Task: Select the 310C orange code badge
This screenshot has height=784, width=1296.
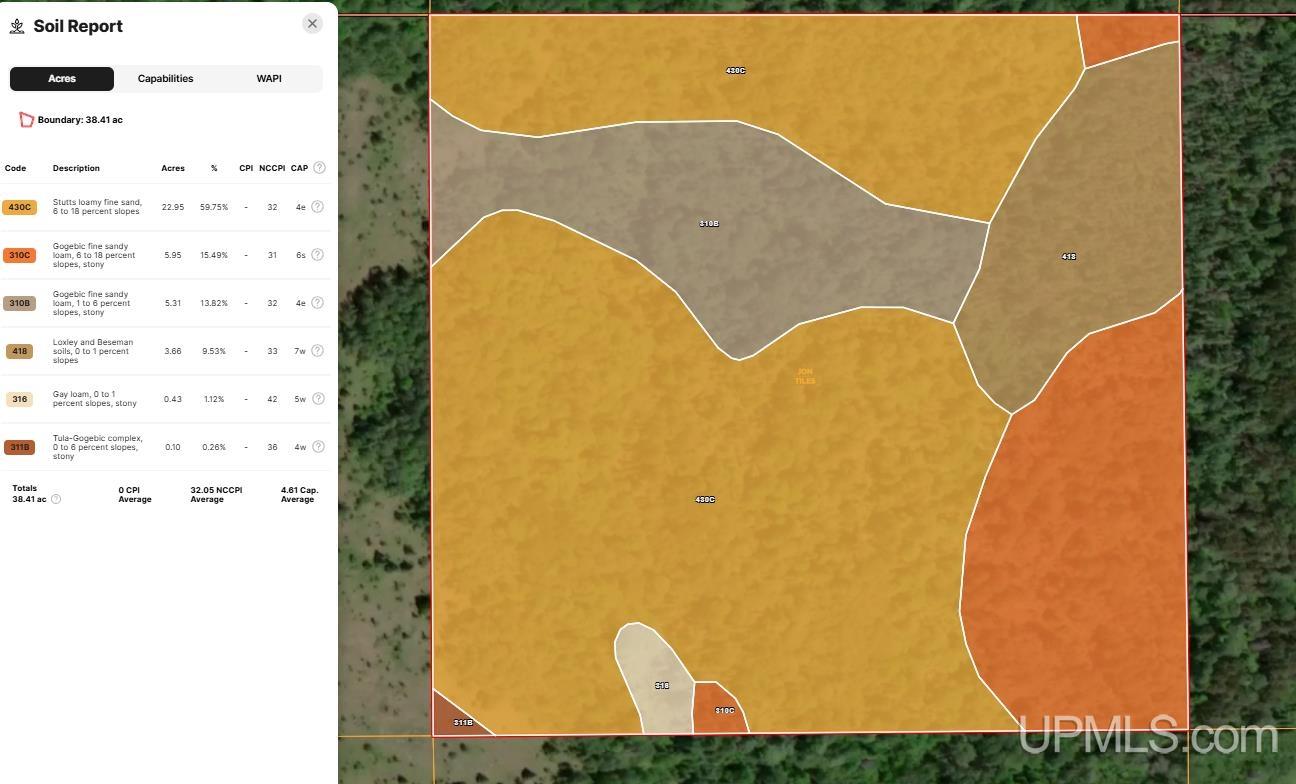Action: 19,255
